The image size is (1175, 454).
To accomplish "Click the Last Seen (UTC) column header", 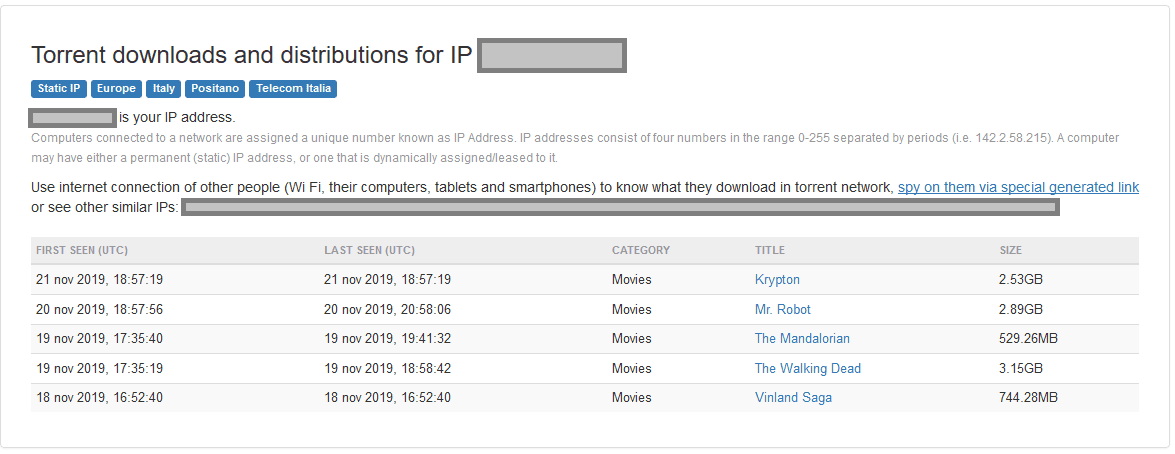I will (369, 250).
